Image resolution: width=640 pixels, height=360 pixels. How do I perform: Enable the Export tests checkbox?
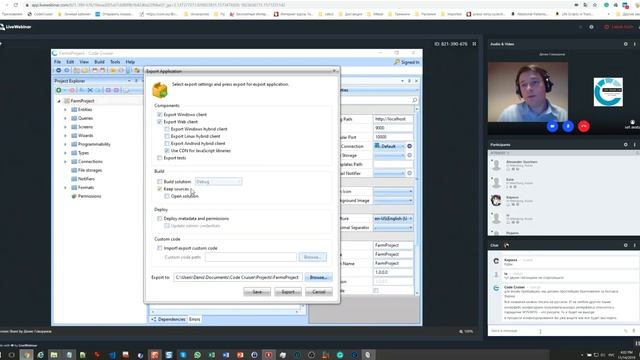coord(160,158)
